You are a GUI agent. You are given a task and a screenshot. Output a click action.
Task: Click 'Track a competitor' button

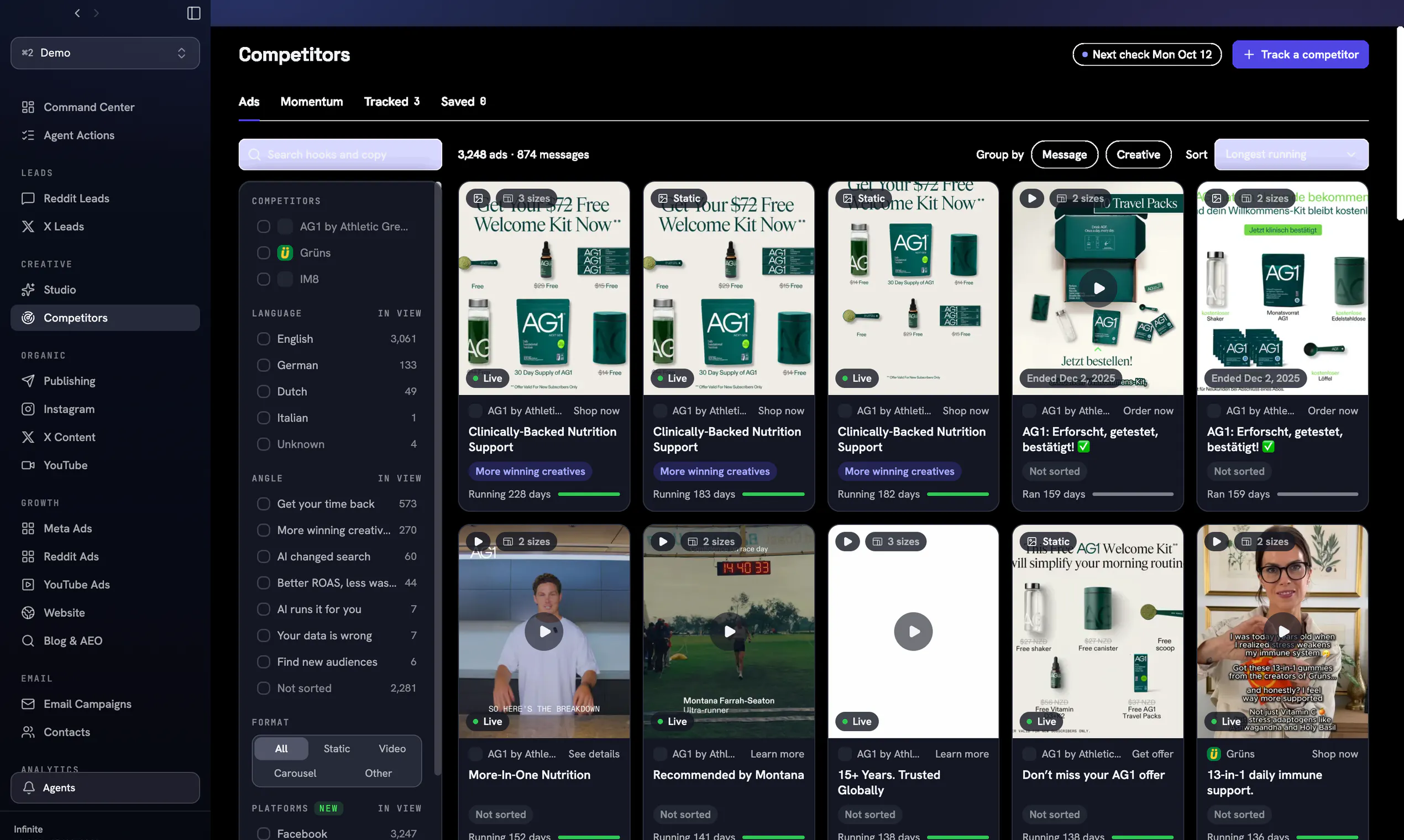[x=1300, y=55]
